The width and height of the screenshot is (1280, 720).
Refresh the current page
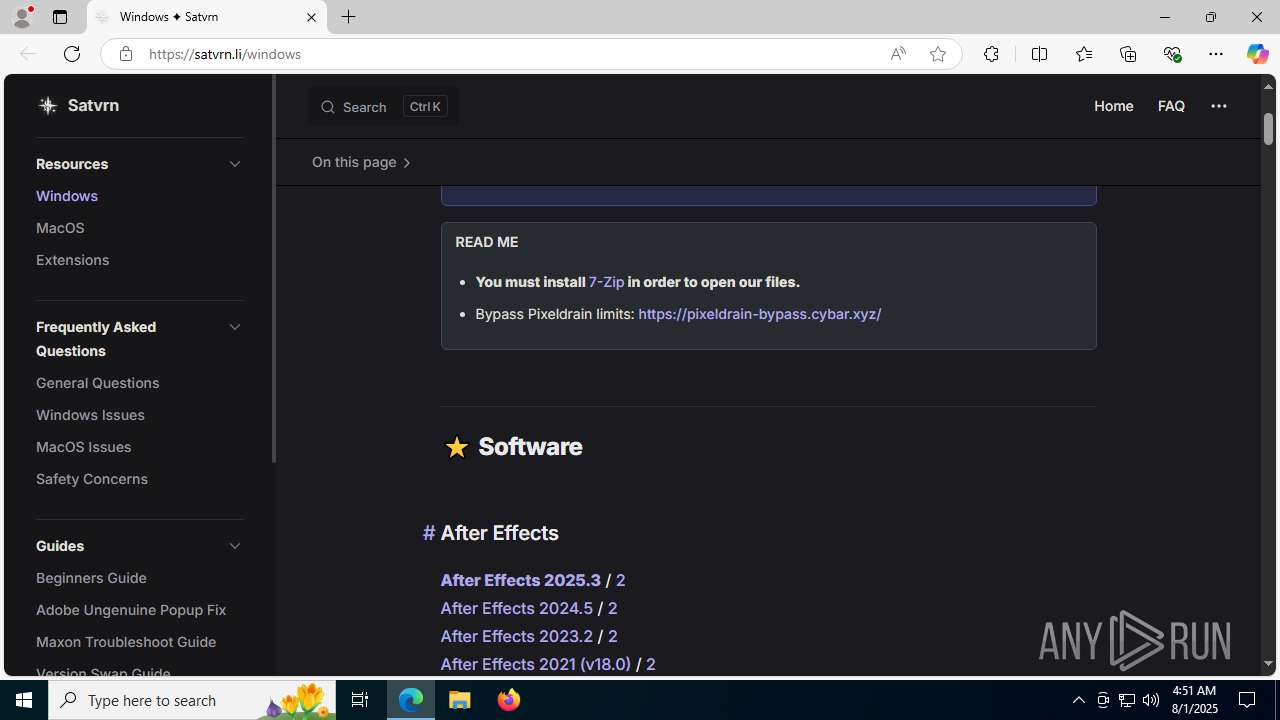click(71, 54)
